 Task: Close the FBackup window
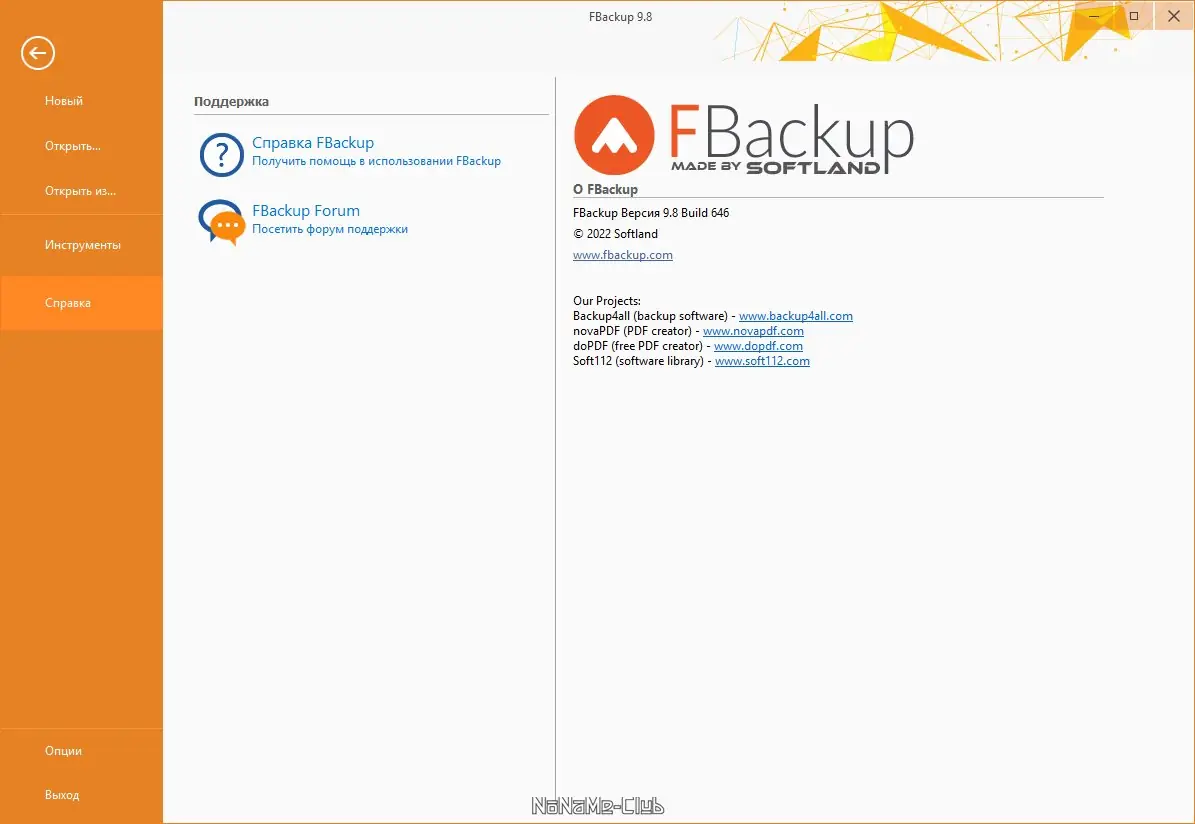point(1174,16)
